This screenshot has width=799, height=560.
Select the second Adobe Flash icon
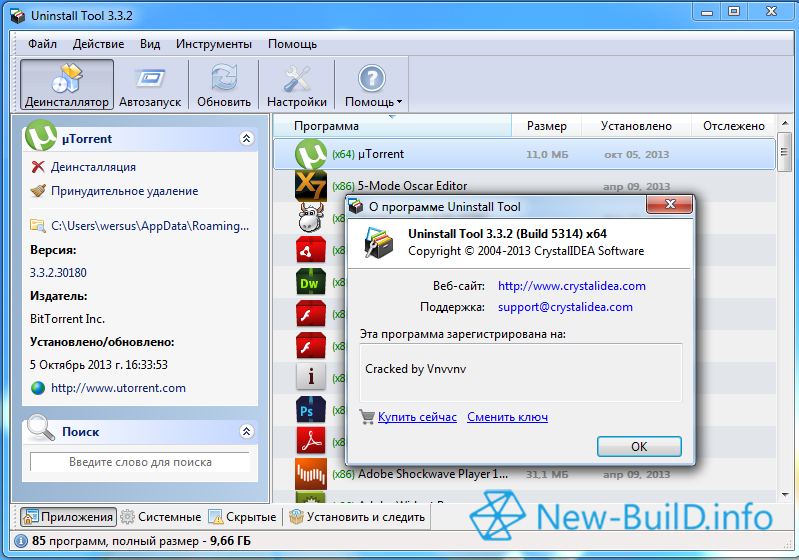coord(311,346)
